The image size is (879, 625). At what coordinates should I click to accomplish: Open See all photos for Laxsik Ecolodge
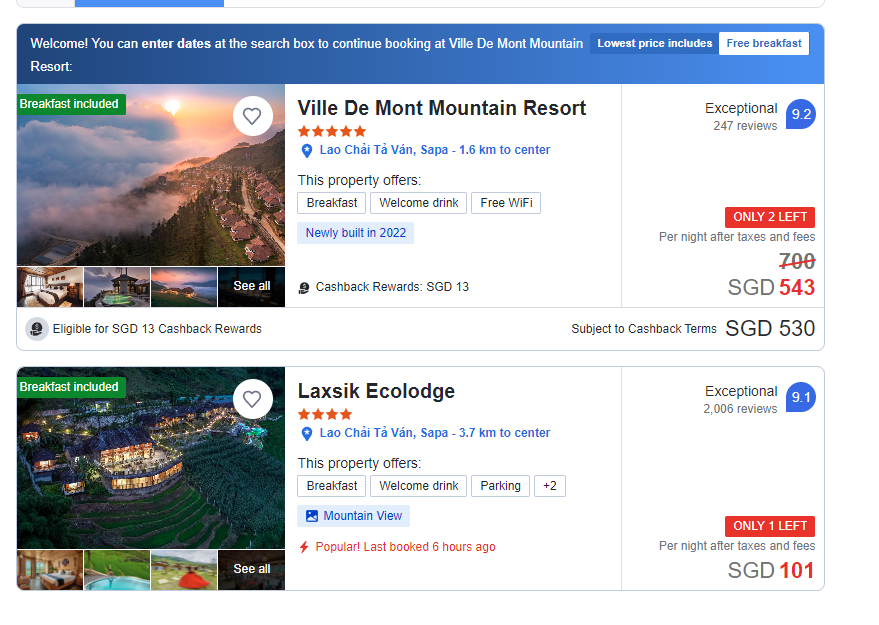pos(251,569)
